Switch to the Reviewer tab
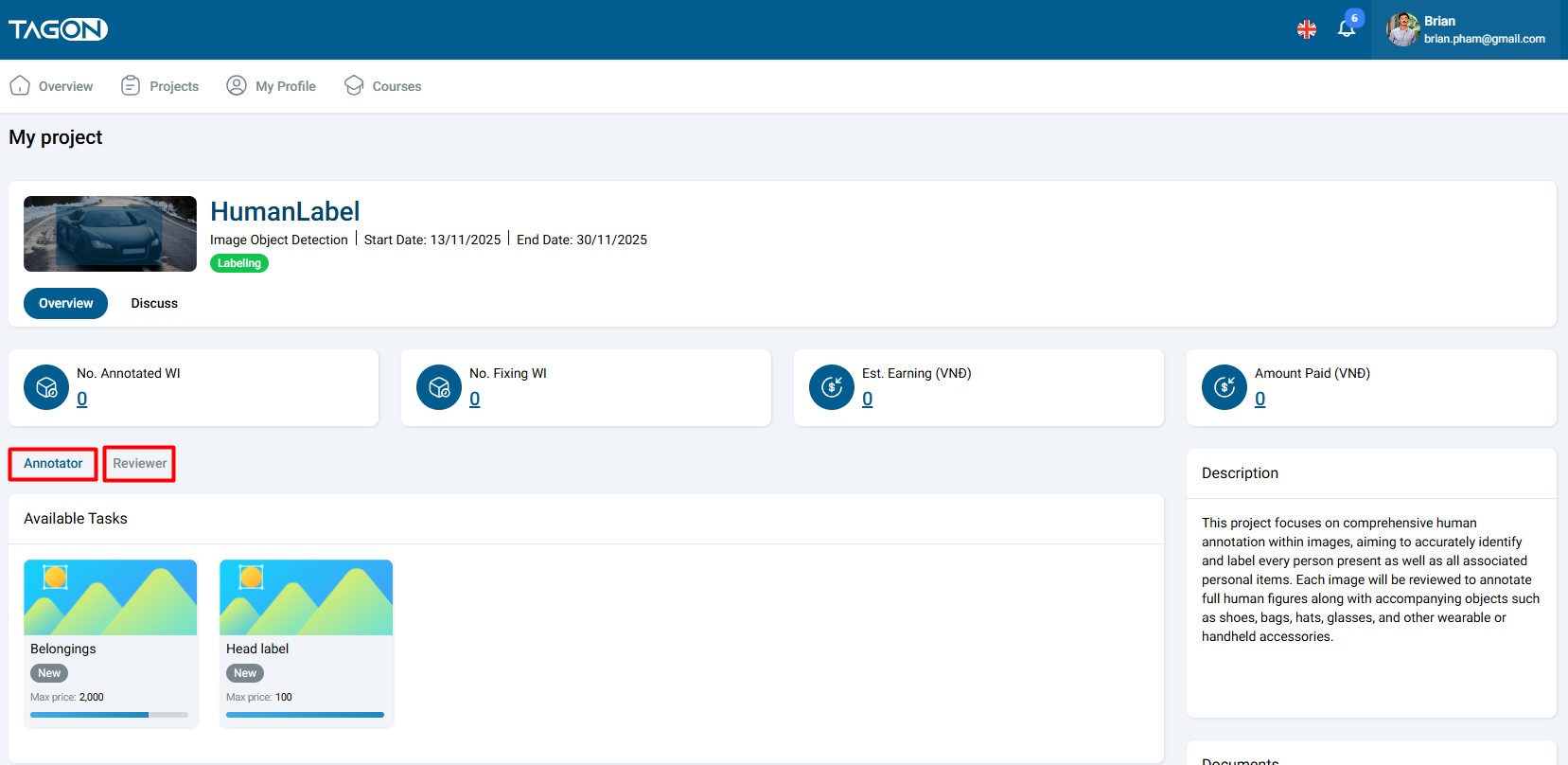Screen dimensions: 1568x765 pyautogui.click(x=139, y=464)
